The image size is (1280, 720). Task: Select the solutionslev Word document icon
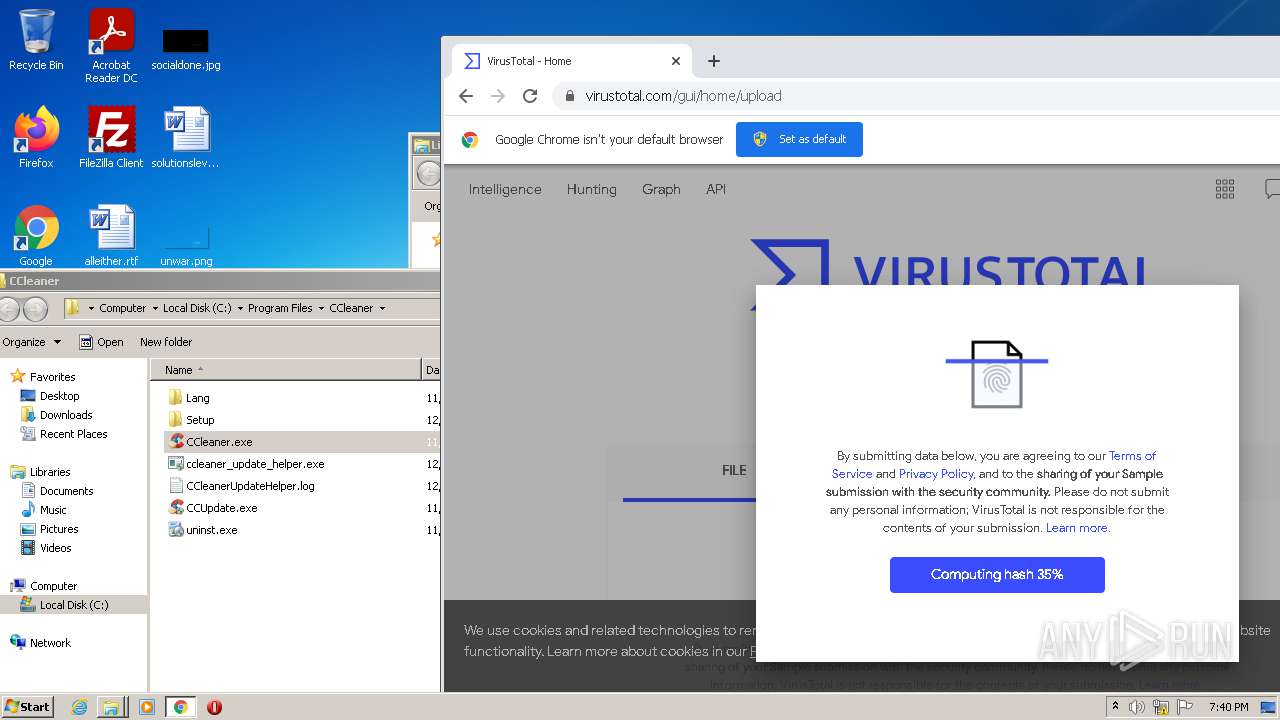click(186, 137)
